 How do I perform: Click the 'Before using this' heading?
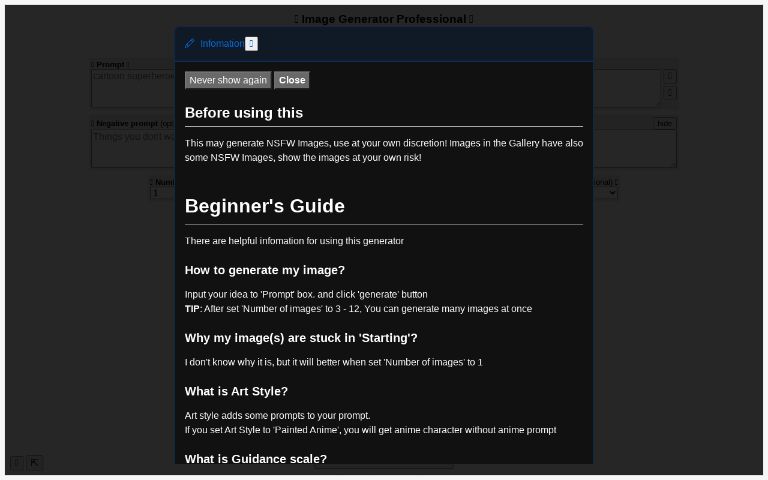click(x=244, y=113)
